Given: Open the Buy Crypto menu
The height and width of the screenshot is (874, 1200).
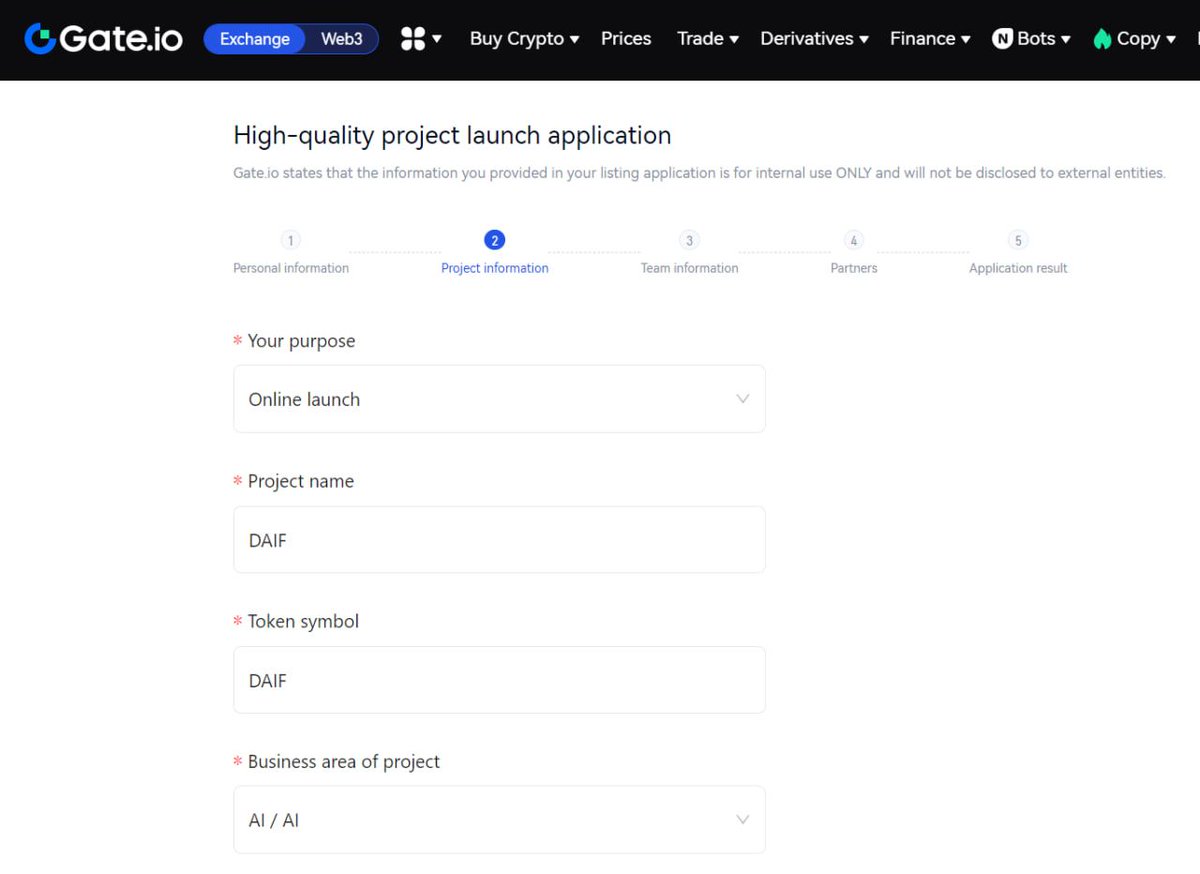Looking at the screenshot, I should point(524,39).
